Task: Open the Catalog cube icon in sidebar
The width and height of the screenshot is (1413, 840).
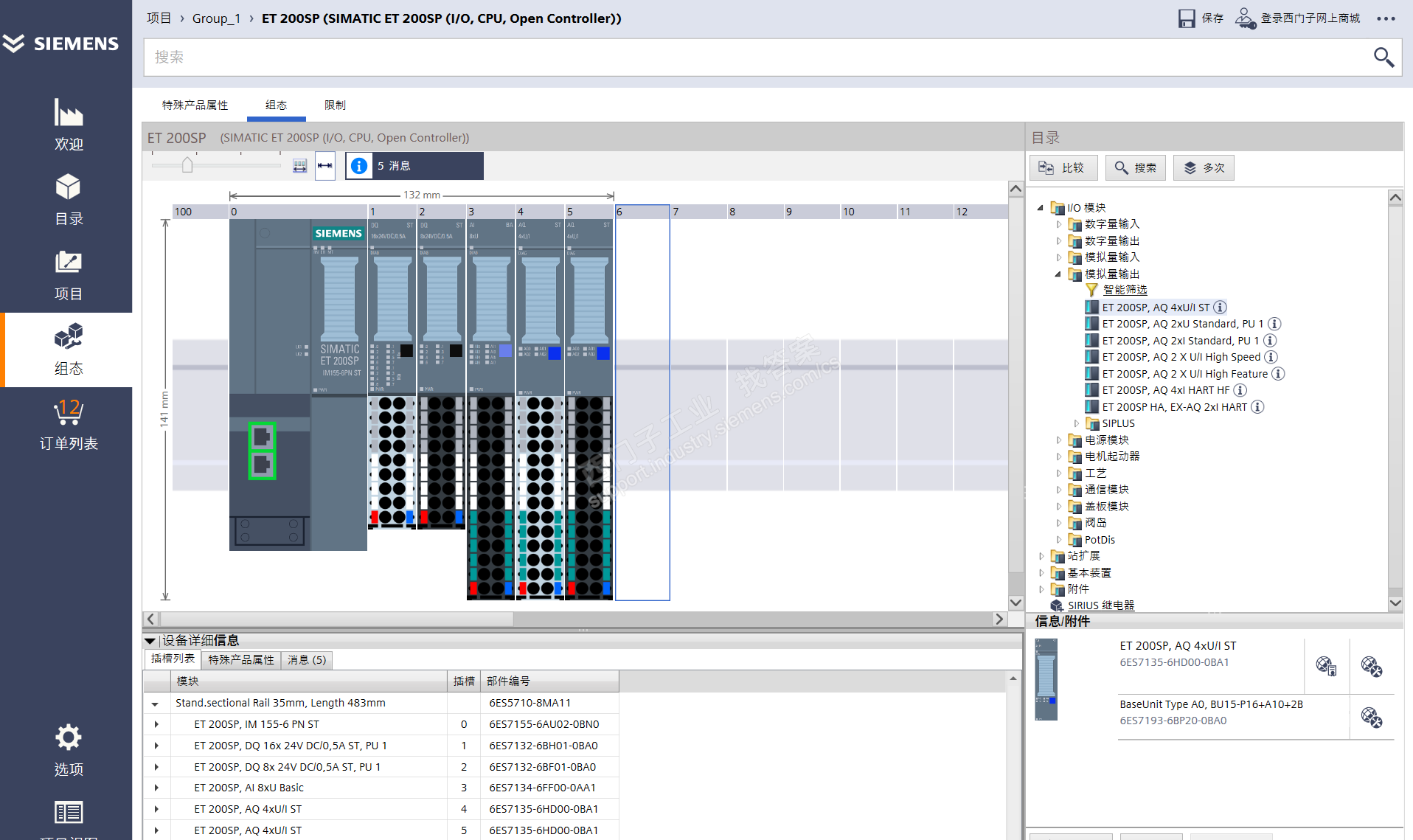Action: (x=69, y=188)
